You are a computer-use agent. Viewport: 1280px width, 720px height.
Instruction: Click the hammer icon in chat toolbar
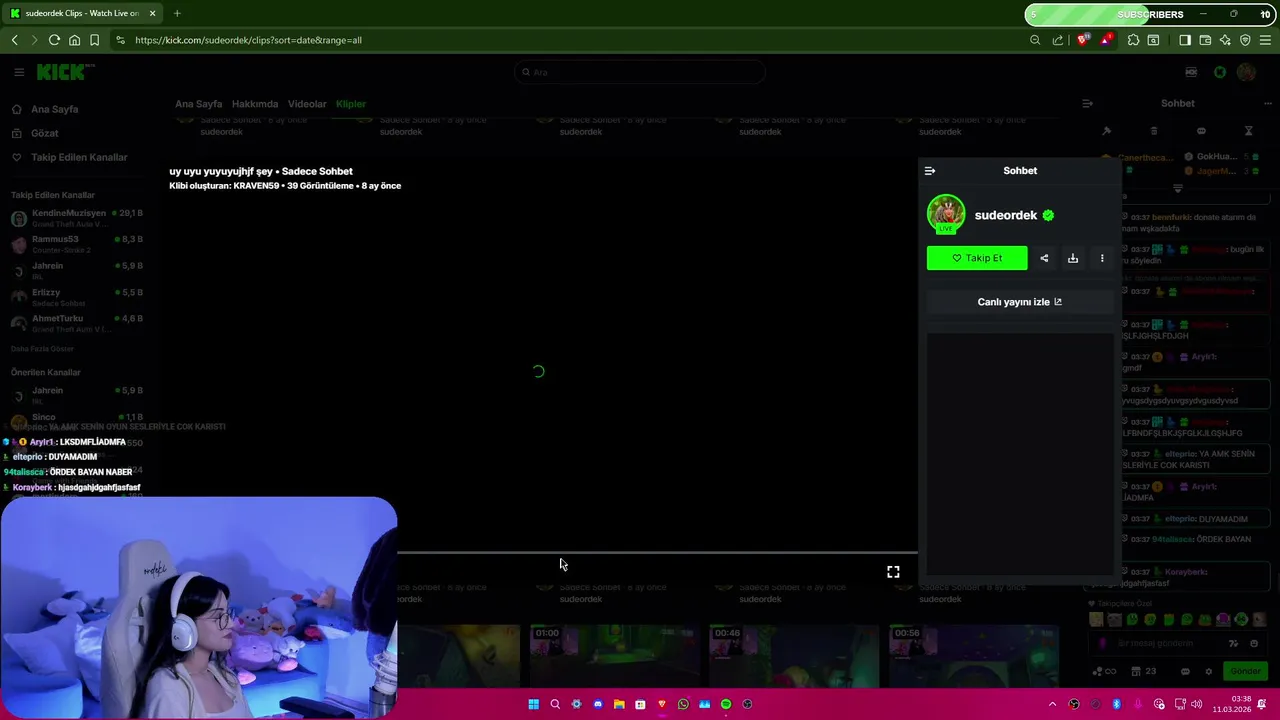click(1106, 131)
